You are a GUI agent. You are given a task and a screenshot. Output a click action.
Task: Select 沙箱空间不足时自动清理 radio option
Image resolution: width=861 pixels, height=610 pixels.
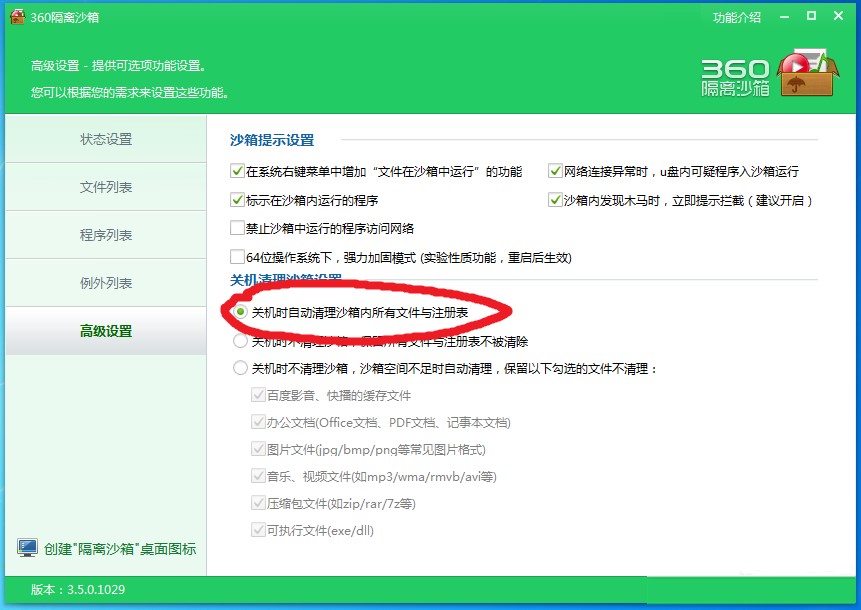(x=240, y=368)
